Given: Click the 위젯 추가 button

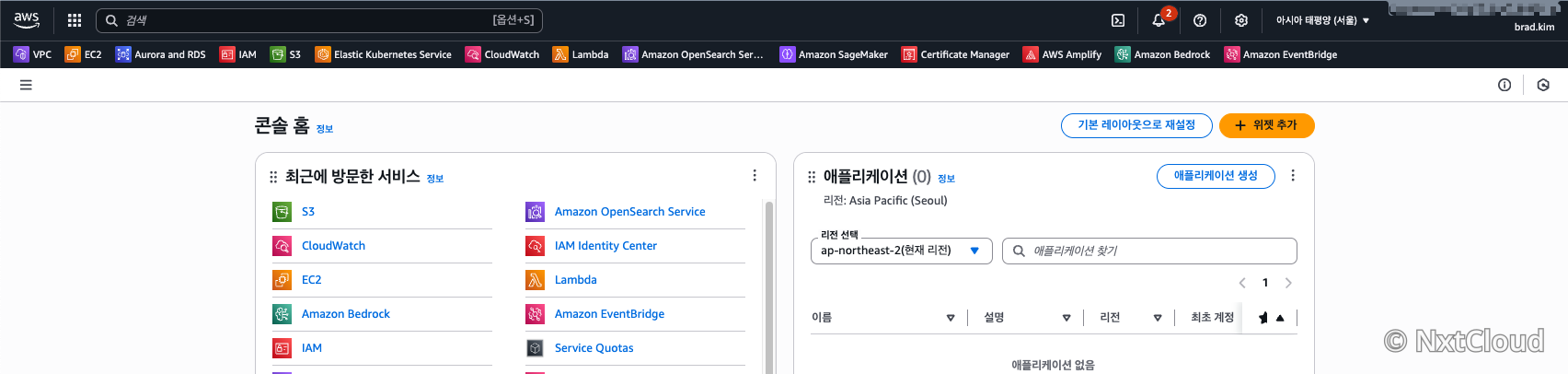Looking at the screenshot, I should (1266, 125).
